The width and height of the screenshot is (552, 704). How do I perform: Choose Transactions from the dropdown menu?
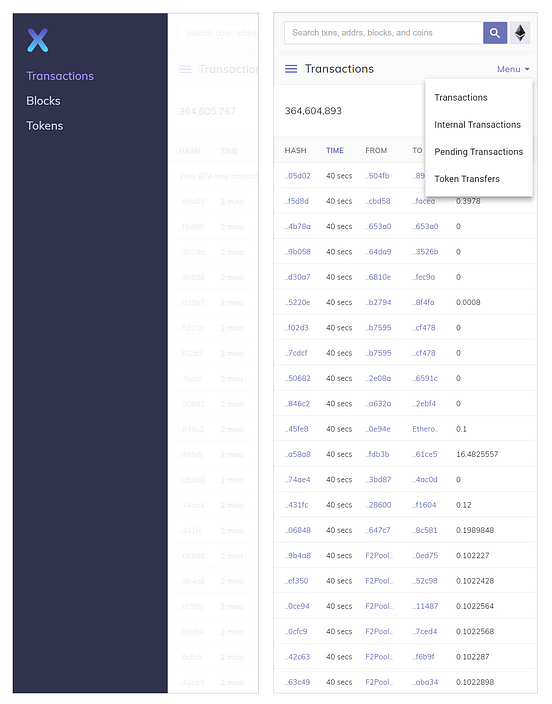(461, 97)
